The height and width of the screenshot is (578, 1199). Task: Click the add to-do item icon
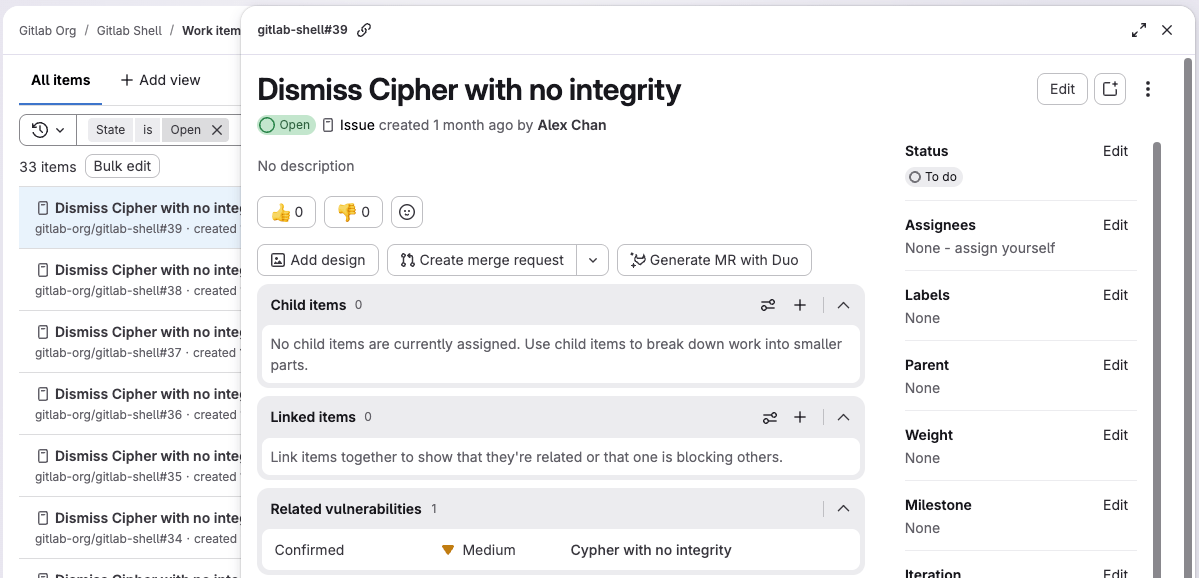[1110, 89]
